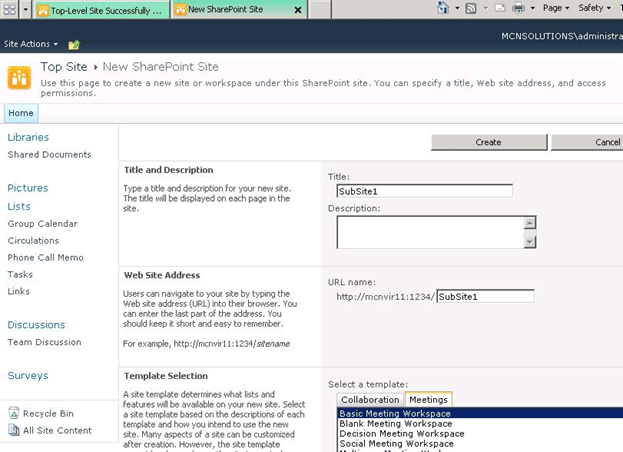
Task: Select the 'New SharePoint Site' browser tab
Action: 225,10
